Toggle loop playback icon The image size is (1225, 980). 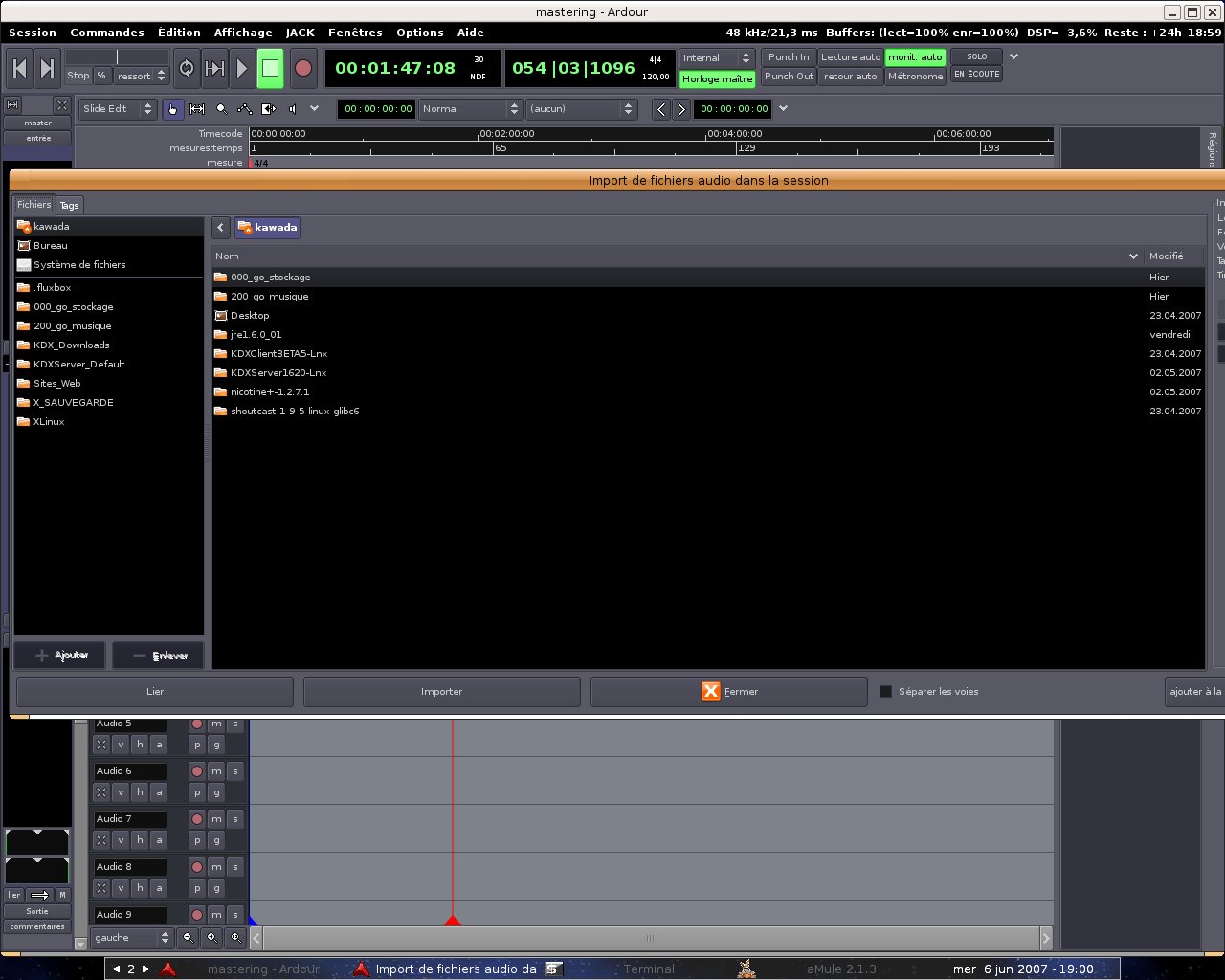pos(187,68)
